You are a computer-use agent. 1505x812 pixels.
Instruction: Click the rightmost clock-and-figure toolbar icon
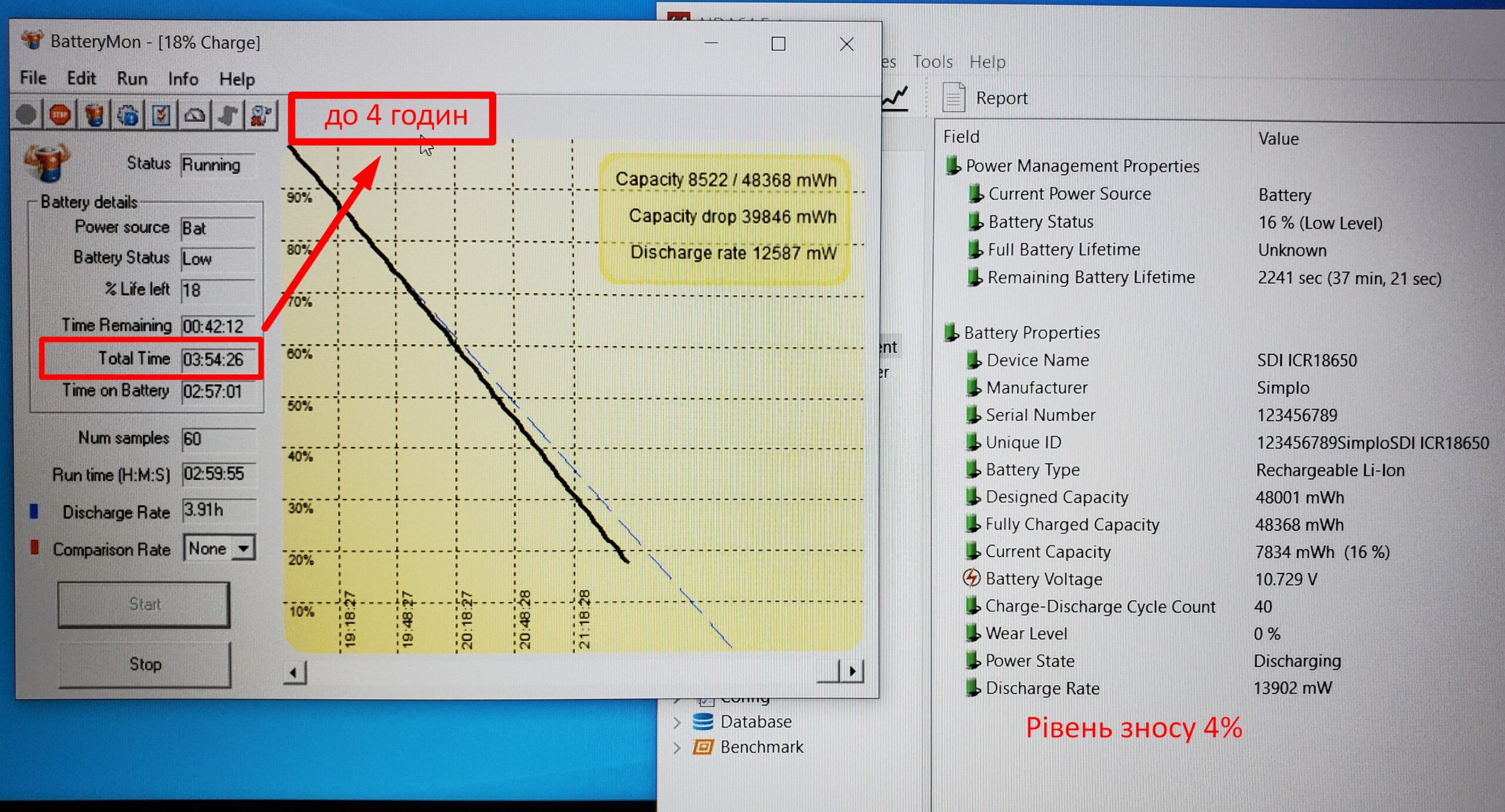pyautogui.click(x=261, y=115)
